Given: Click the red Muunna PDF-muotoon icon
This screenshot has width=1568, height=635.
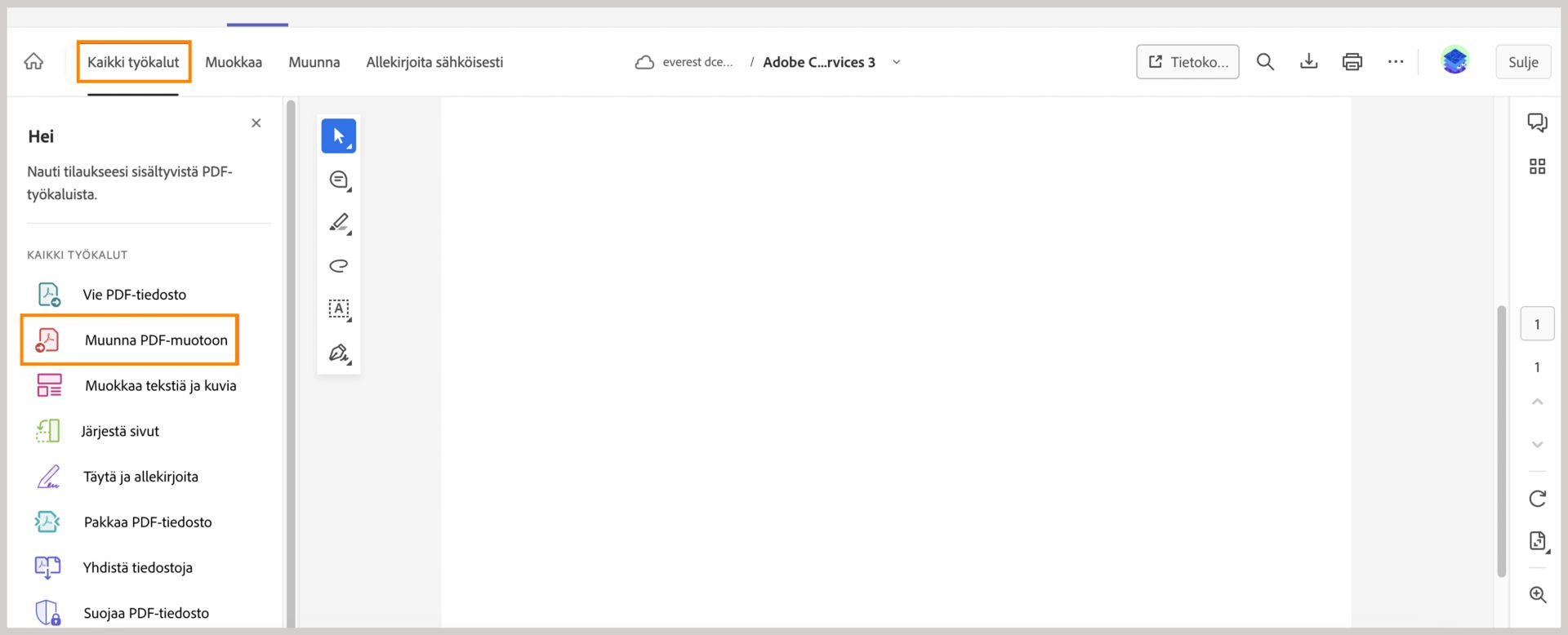Looking at the screenshot, I should point(47,340).
